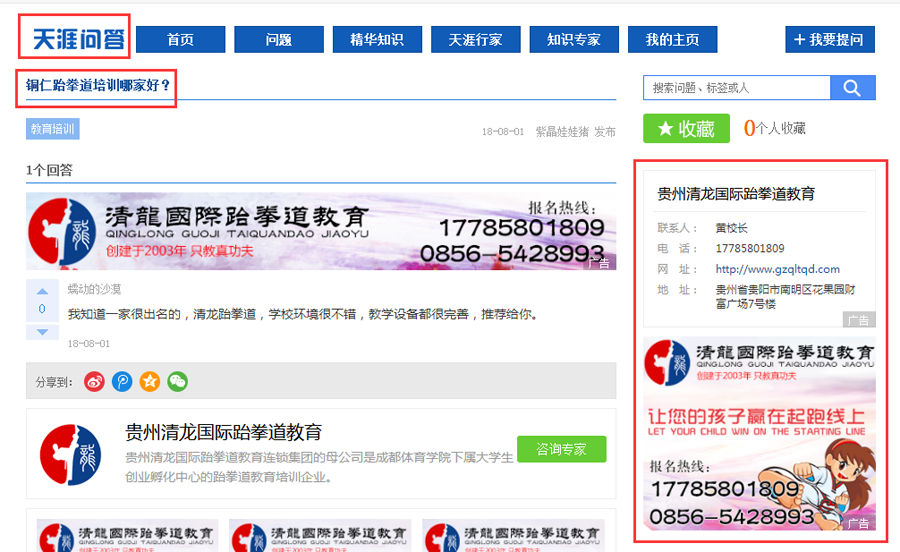This screenshot has height=552, width=900.
Task: Click sidebar ad 让您的孩子赢在起跑线上
Action: (x=759, y=433)
